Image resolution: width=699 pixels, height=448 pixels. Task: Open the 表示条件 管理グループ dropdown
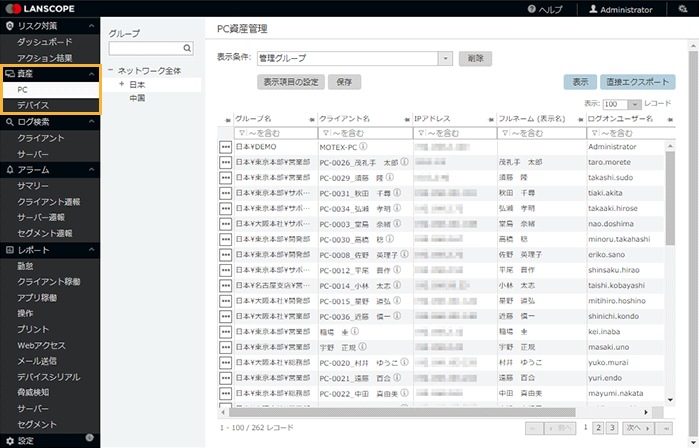click(446, 59)
